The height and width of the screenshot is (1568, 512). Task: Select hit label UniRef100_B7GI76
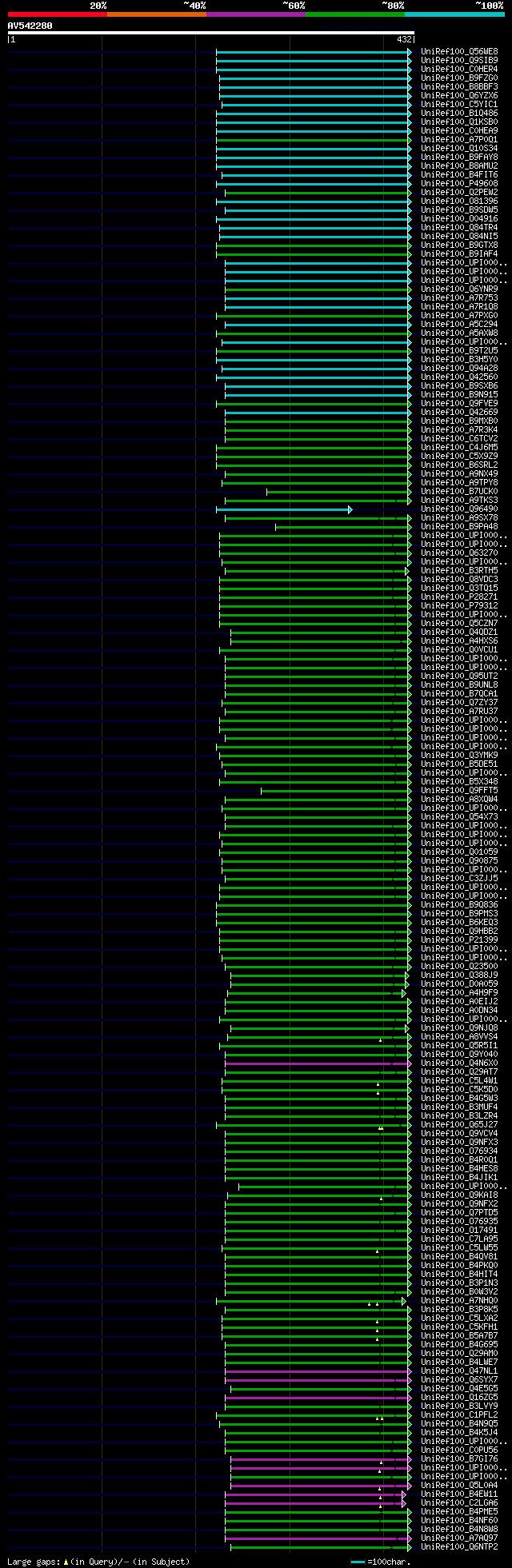tap(459, 1459)
